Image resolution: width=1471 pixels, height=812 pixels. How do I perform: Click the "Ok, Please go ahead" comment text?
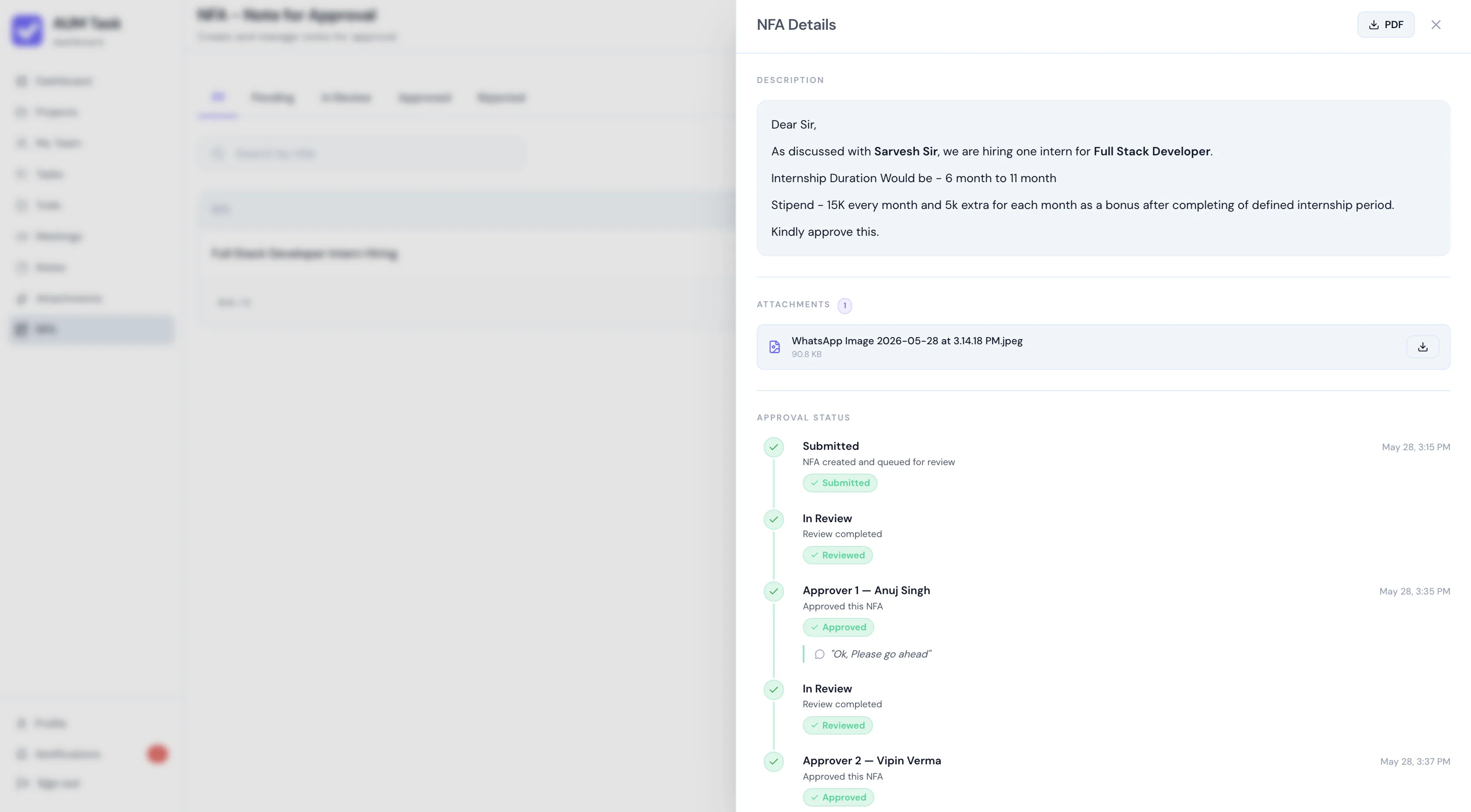tap(881, 655)
